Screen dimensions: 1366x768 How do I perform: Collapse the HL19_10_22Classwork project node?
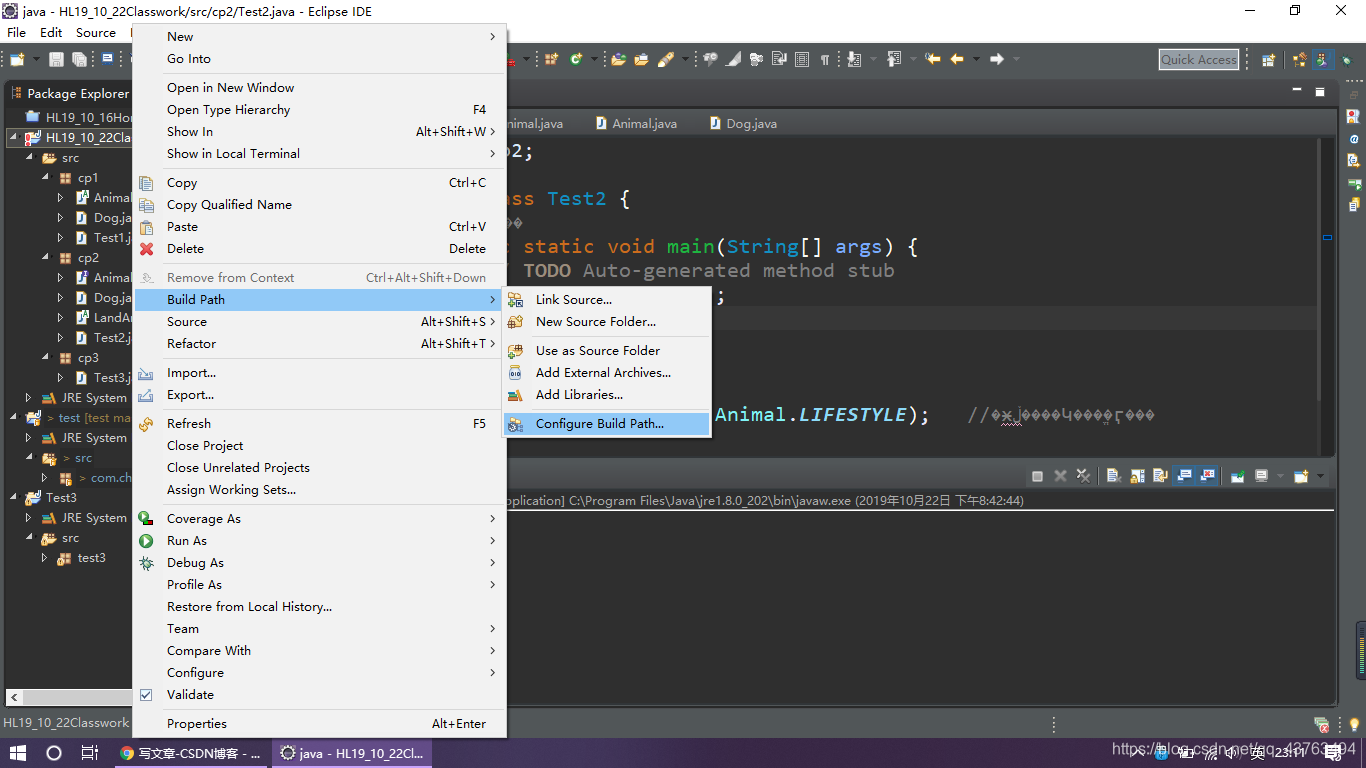click(13, 138)
